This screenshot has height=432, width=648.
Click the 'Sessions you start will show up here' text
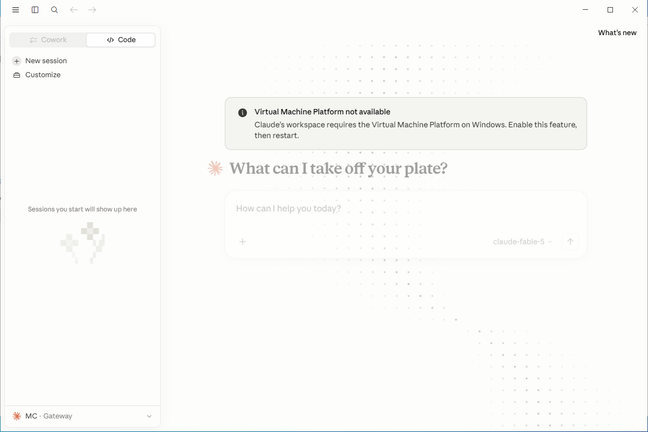click(x=82, y=209)
